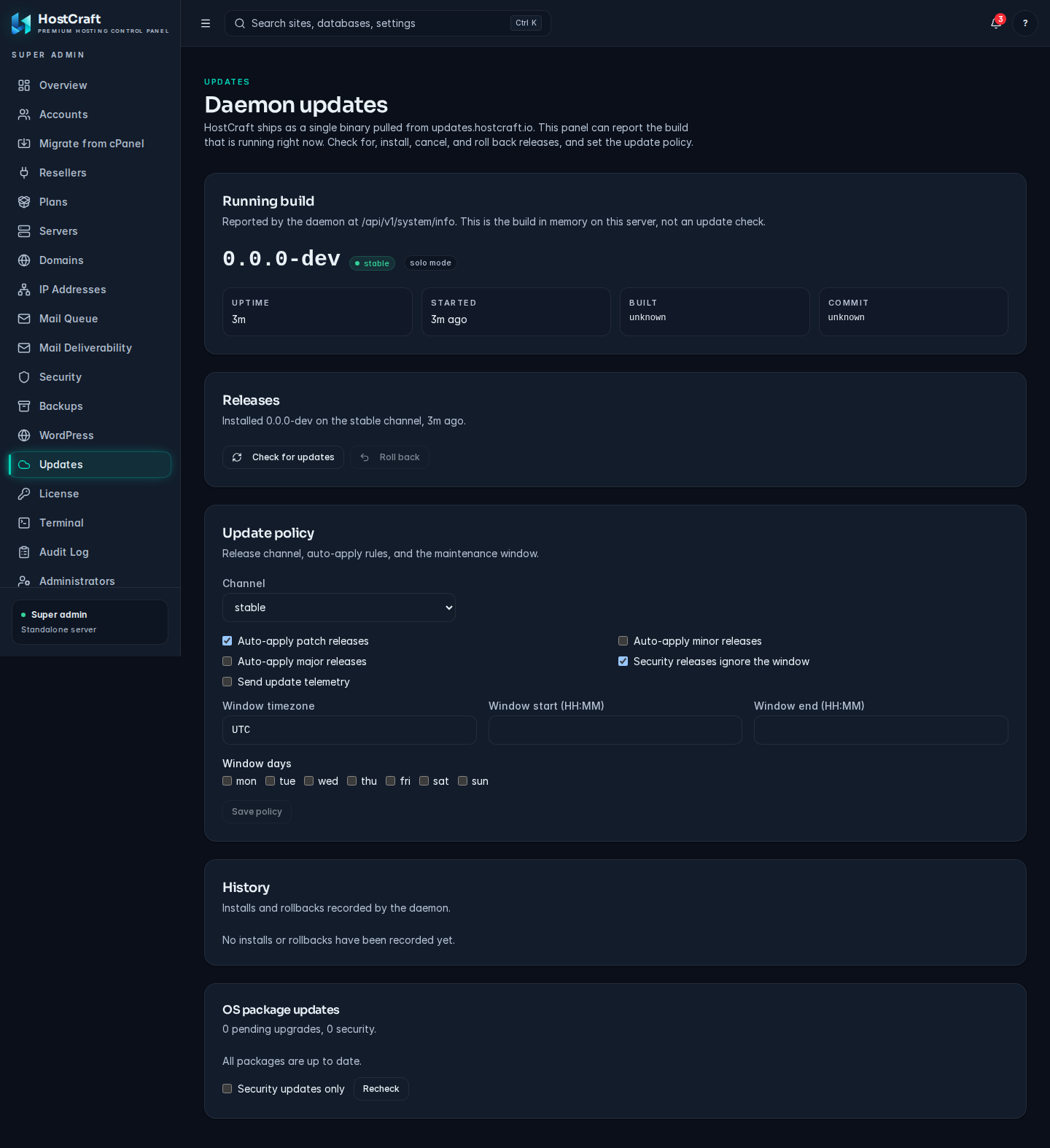
Task: Open notifications bell with red badge
Action: pyautogui.click(x=996, y=23)
